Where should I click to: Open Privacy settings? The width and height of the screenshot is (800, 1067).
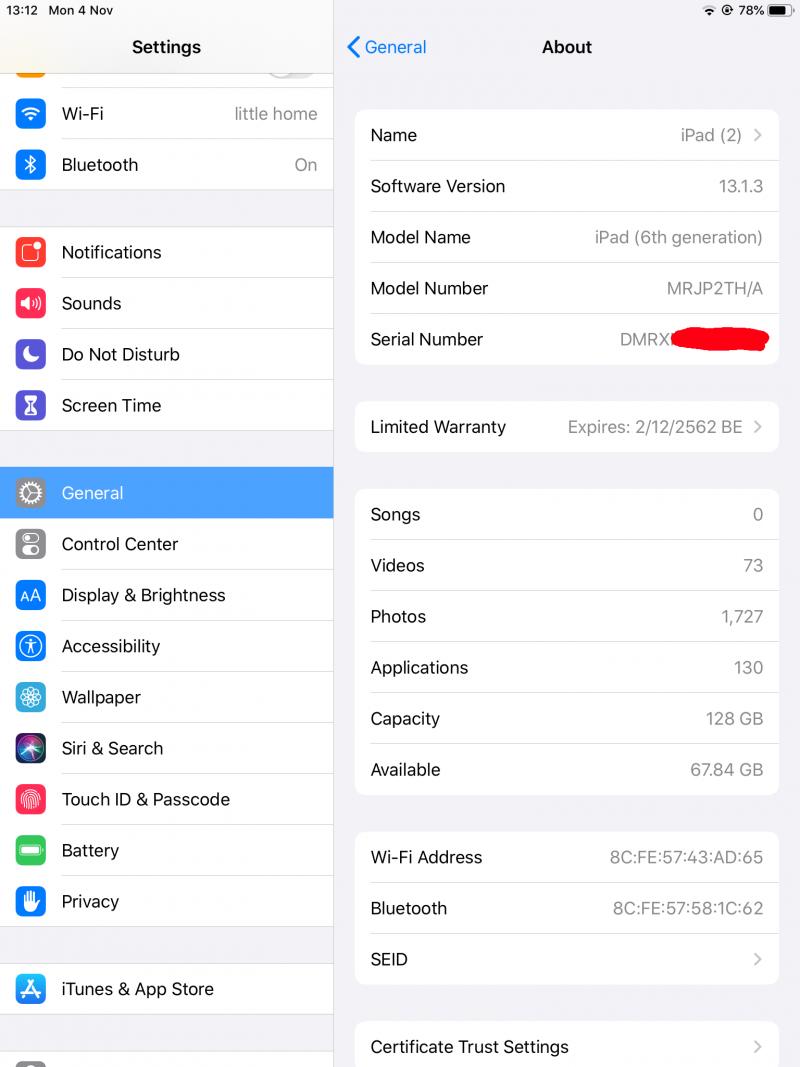pos(167,902)
